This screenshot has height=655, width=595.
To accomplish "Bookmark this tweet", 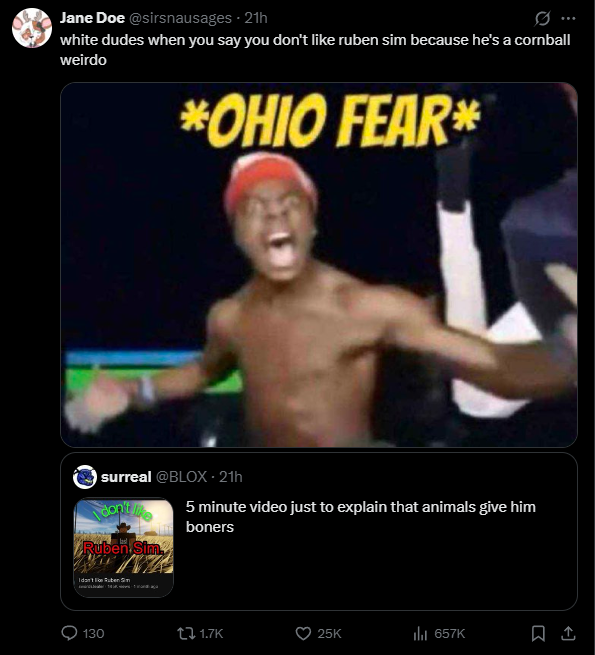I will click(538, 634).
